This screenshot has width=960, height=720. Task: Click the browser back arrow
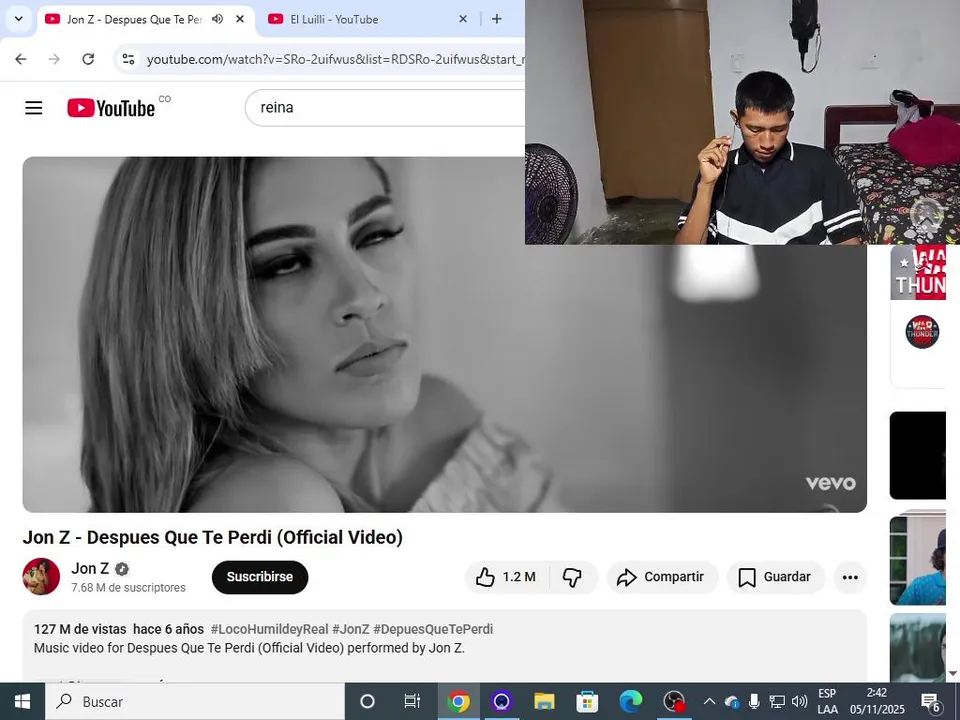pos(21,59)
